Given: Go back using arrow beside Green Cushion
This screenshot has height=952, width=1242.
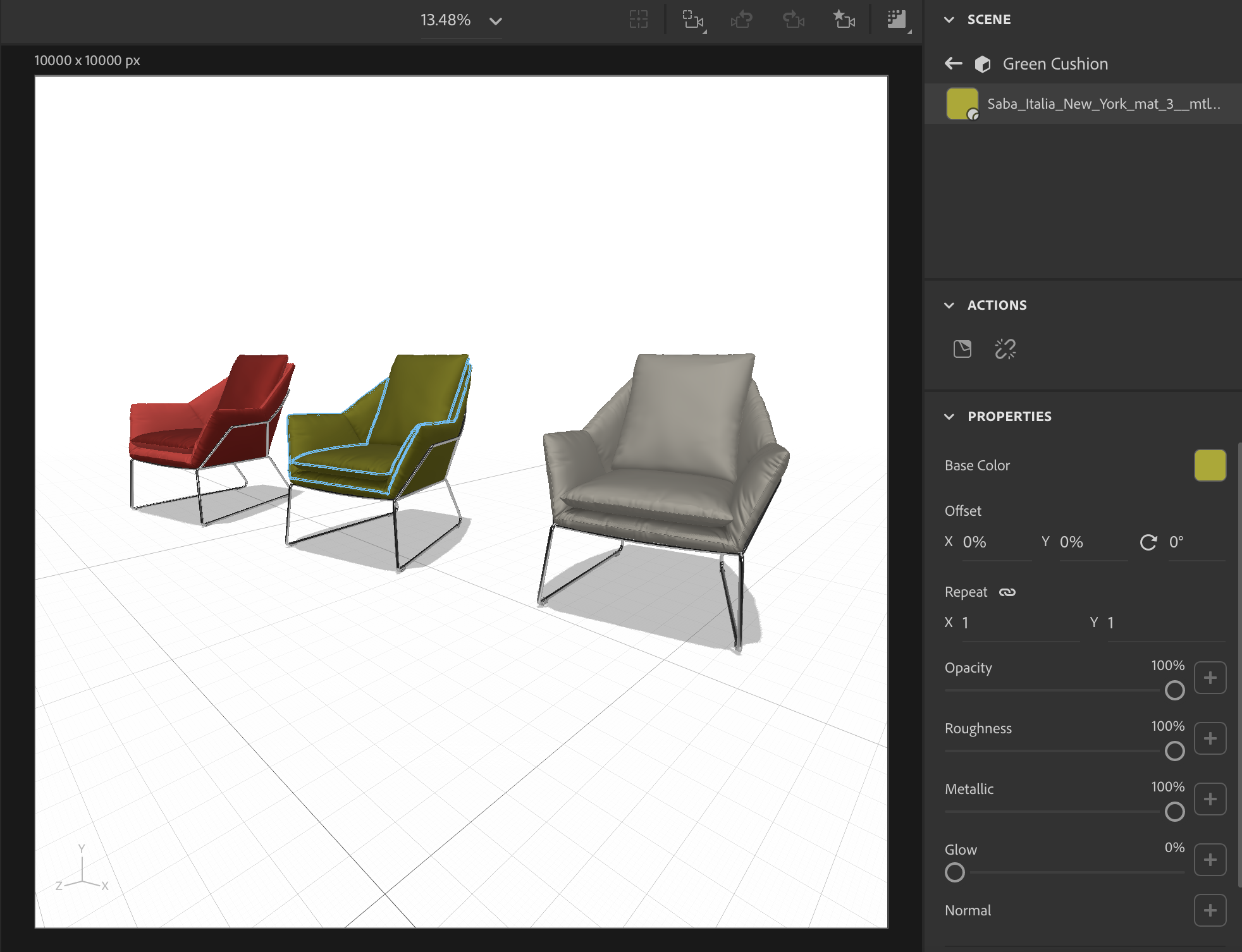Looking at the screenshot, I should pos(953,63).
